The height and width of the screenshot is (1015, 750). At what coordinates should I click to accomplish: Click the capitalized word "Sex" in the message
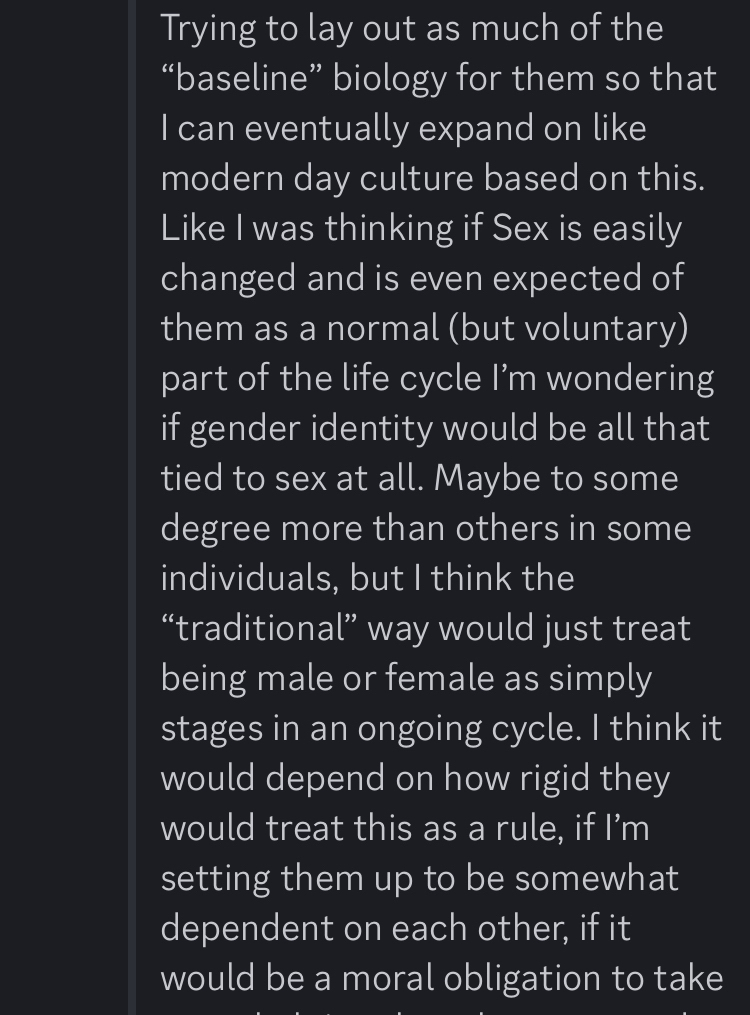[518, 228]
